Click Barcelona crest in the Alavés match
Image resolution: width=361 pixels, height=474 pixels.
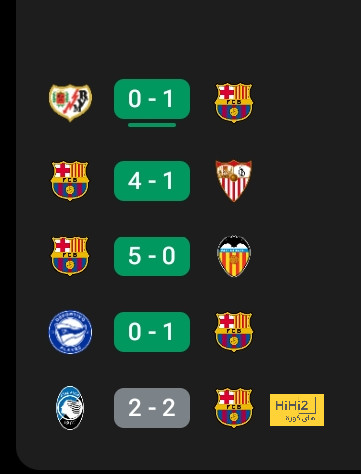coord(234,332)
